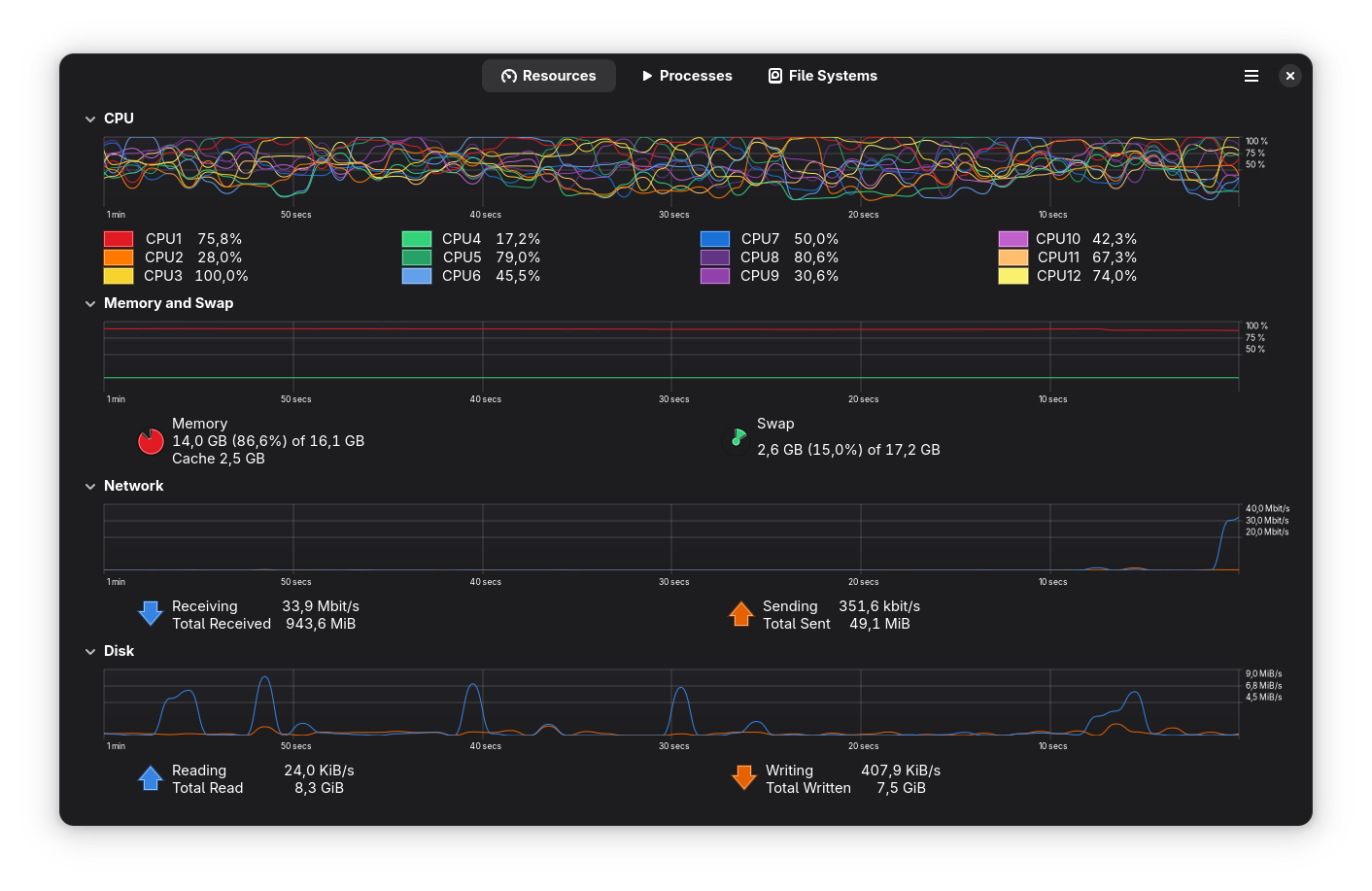Collapse the Disk section
The image size is (1372, 891).
[x=90, y=651]
